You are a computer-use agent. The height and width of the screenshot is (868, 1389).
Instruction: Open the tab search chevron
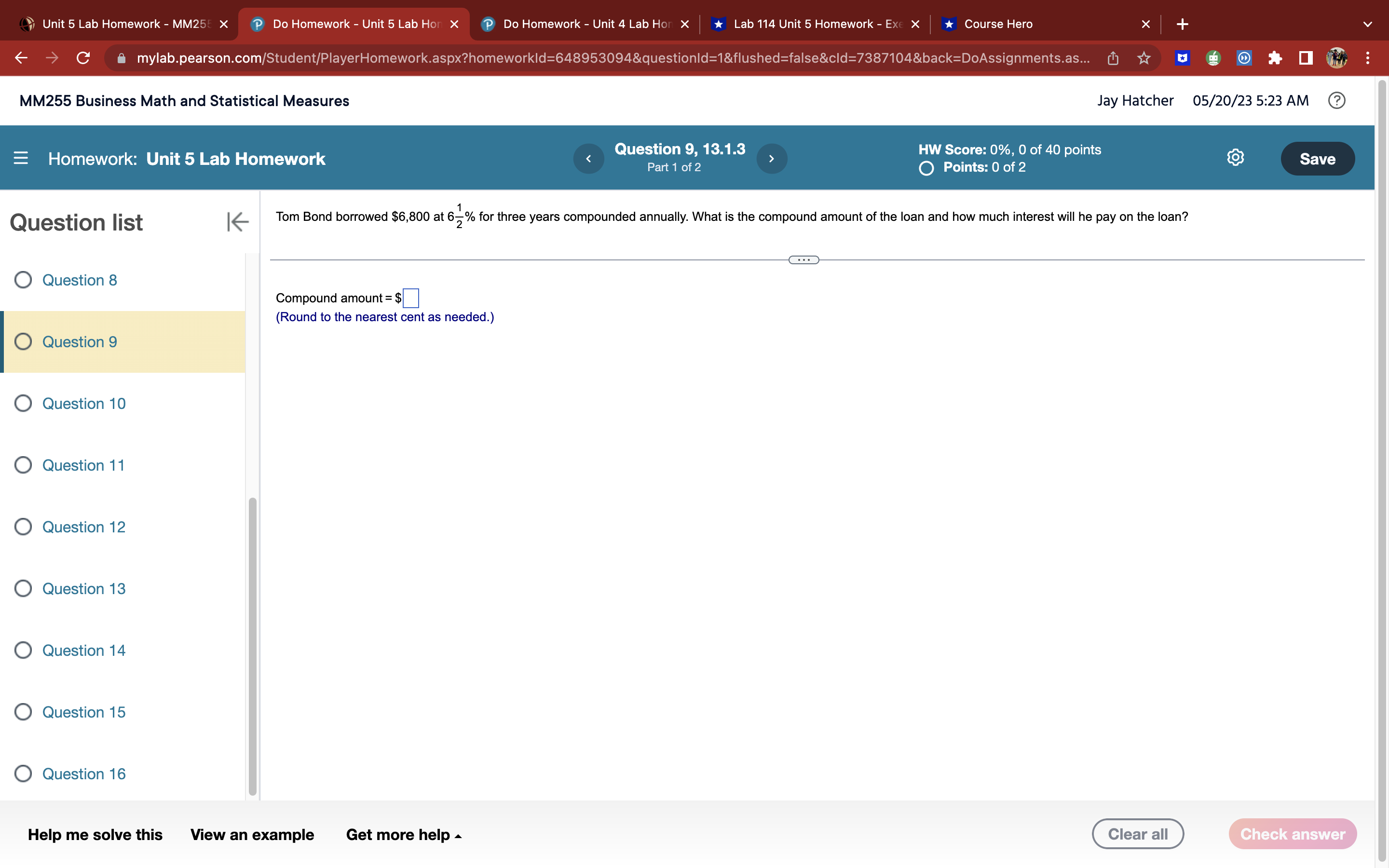[x=1368, y=24]
